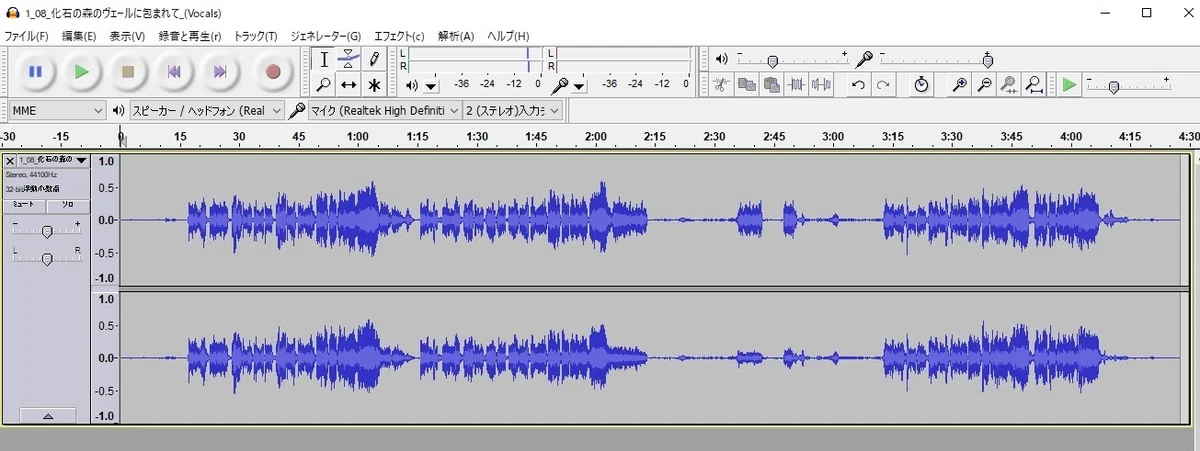This screenshot has width=1200, height=451.
Task: Click the Trim audio icon
Action: pos(797,85)
